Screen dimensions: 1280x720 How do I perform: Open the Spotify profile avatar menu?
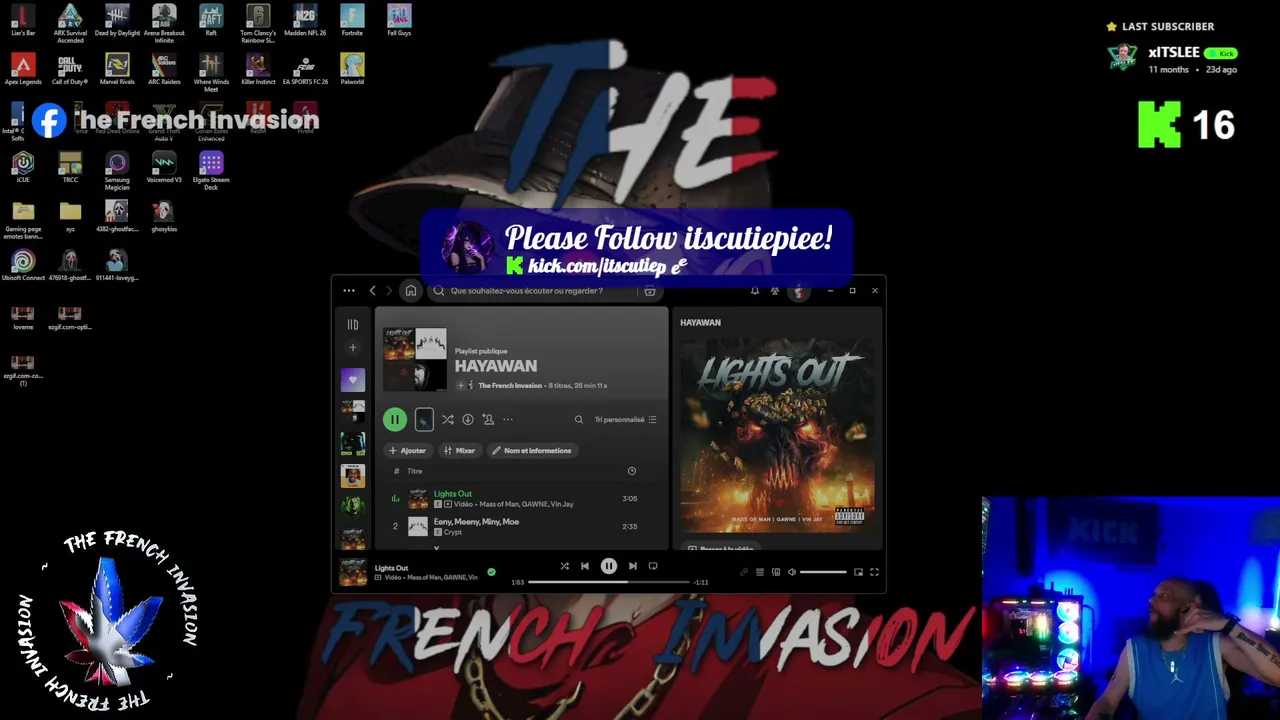[x=798, y=291]
